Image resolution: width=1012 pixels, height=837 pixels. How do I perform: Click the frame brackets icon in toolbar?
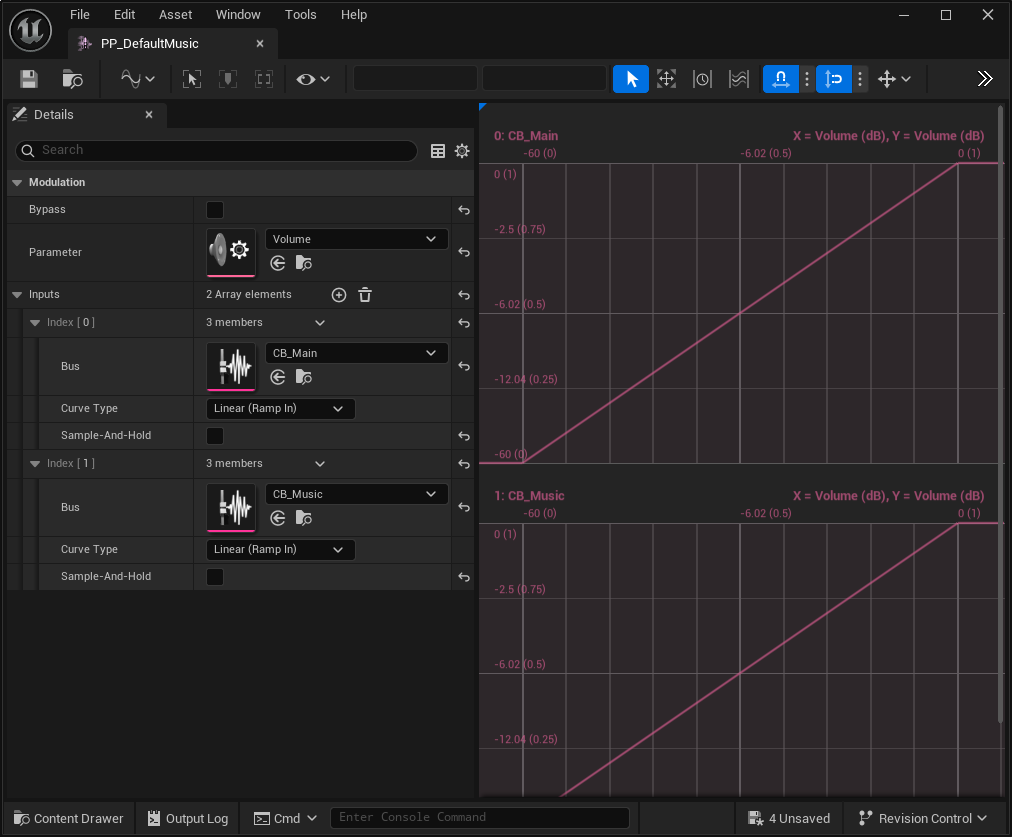[x=264, y=79]
